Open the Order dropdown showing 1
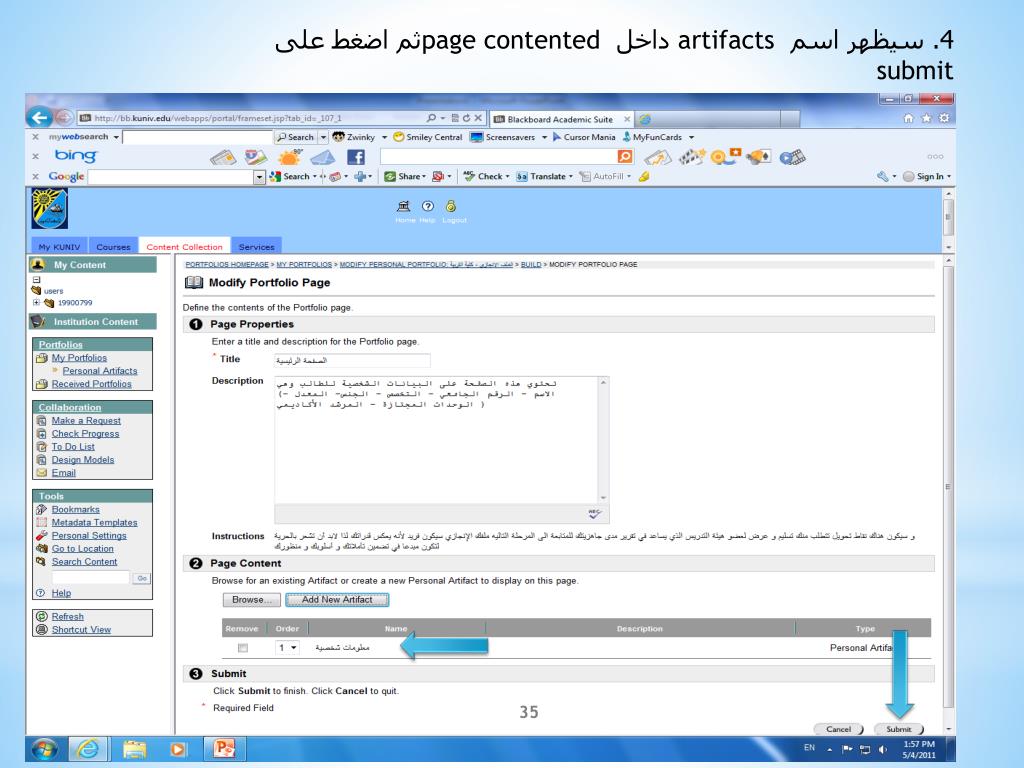Image resolution: width=1024 pixels, height=768 pixels. point(287,648)
